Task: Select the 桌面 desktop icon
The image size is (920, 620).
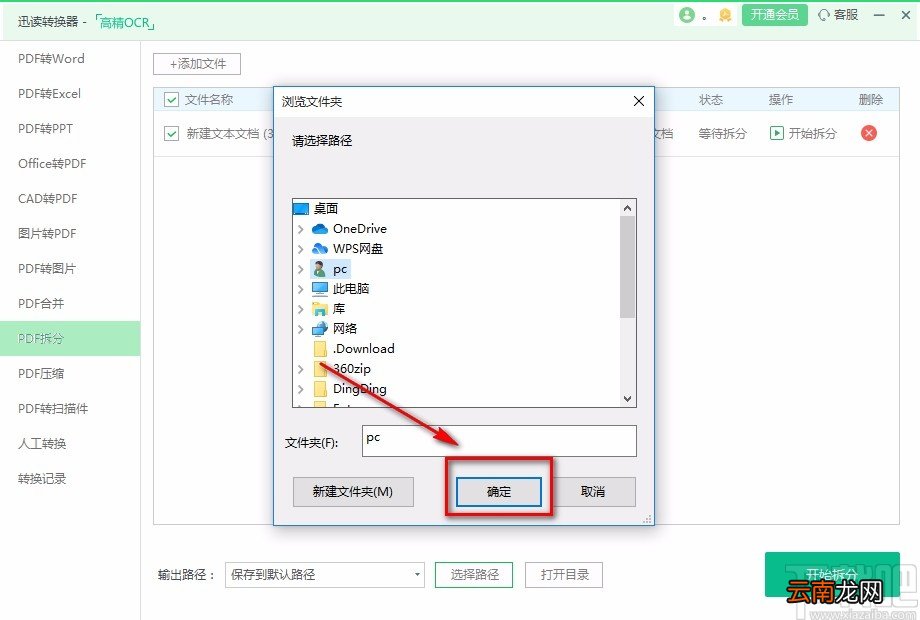Action: click(x=300, y=209)
